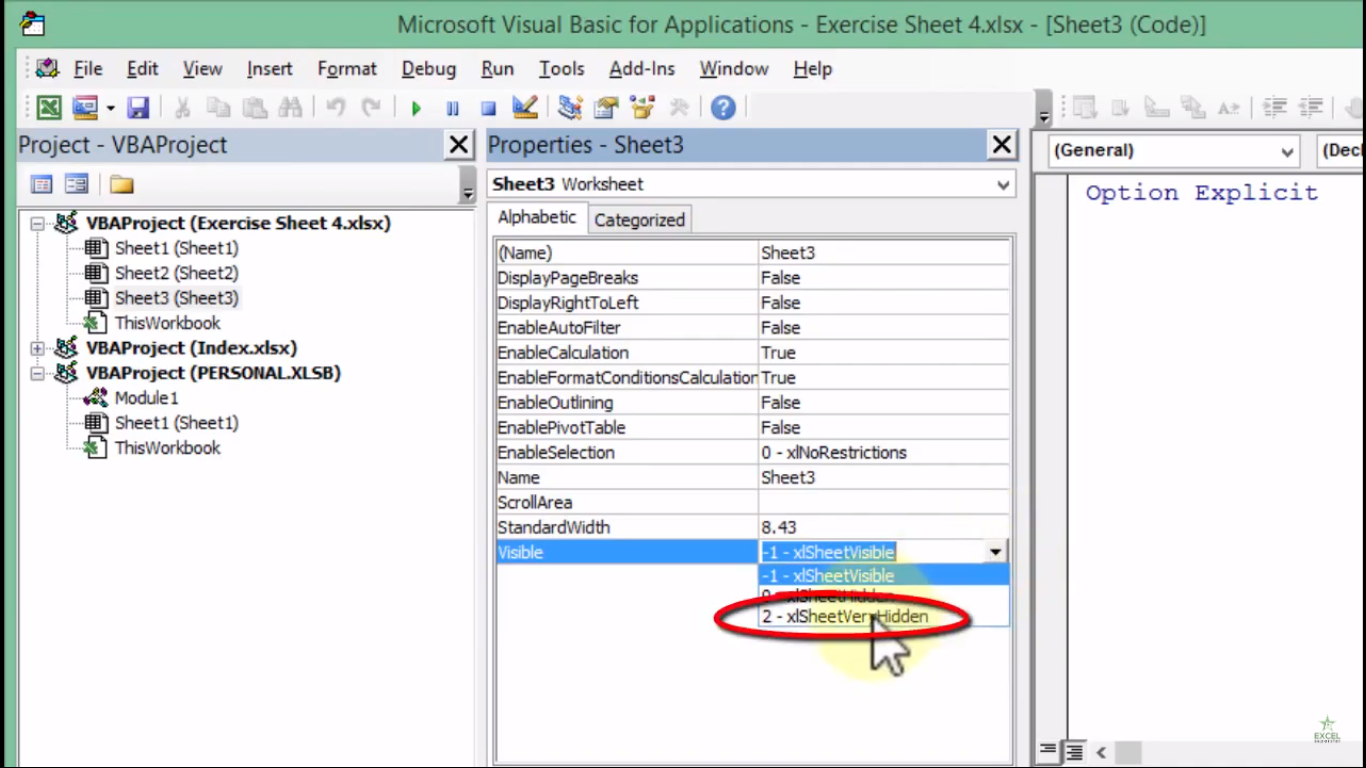The height and width of the screenshot is (768, 1366).
Task: Click the Redo arrow icon
Action: (x=371, y=107)
